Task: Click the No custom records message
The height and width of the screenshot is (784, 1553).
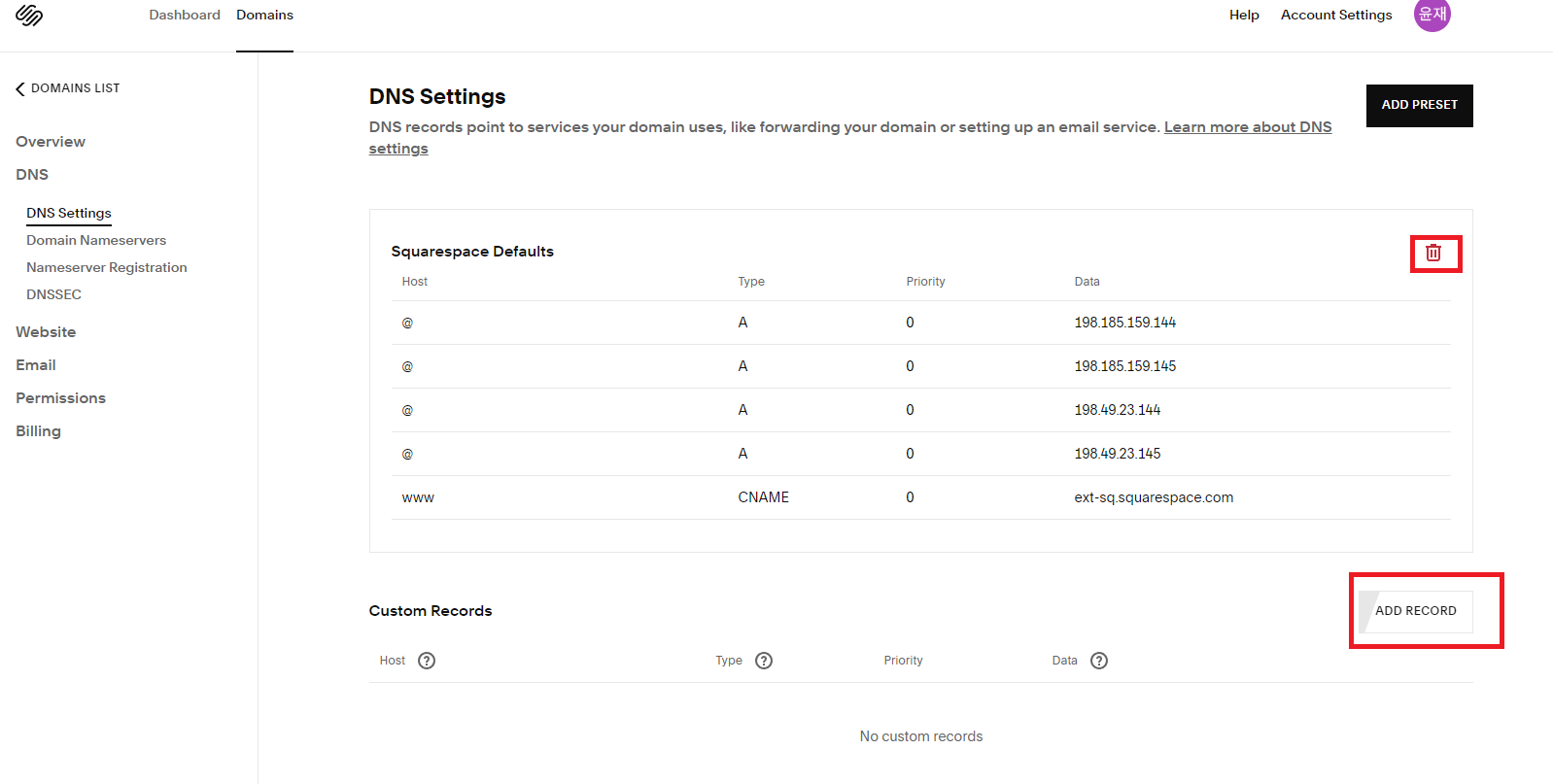Action: click(921, 736)
